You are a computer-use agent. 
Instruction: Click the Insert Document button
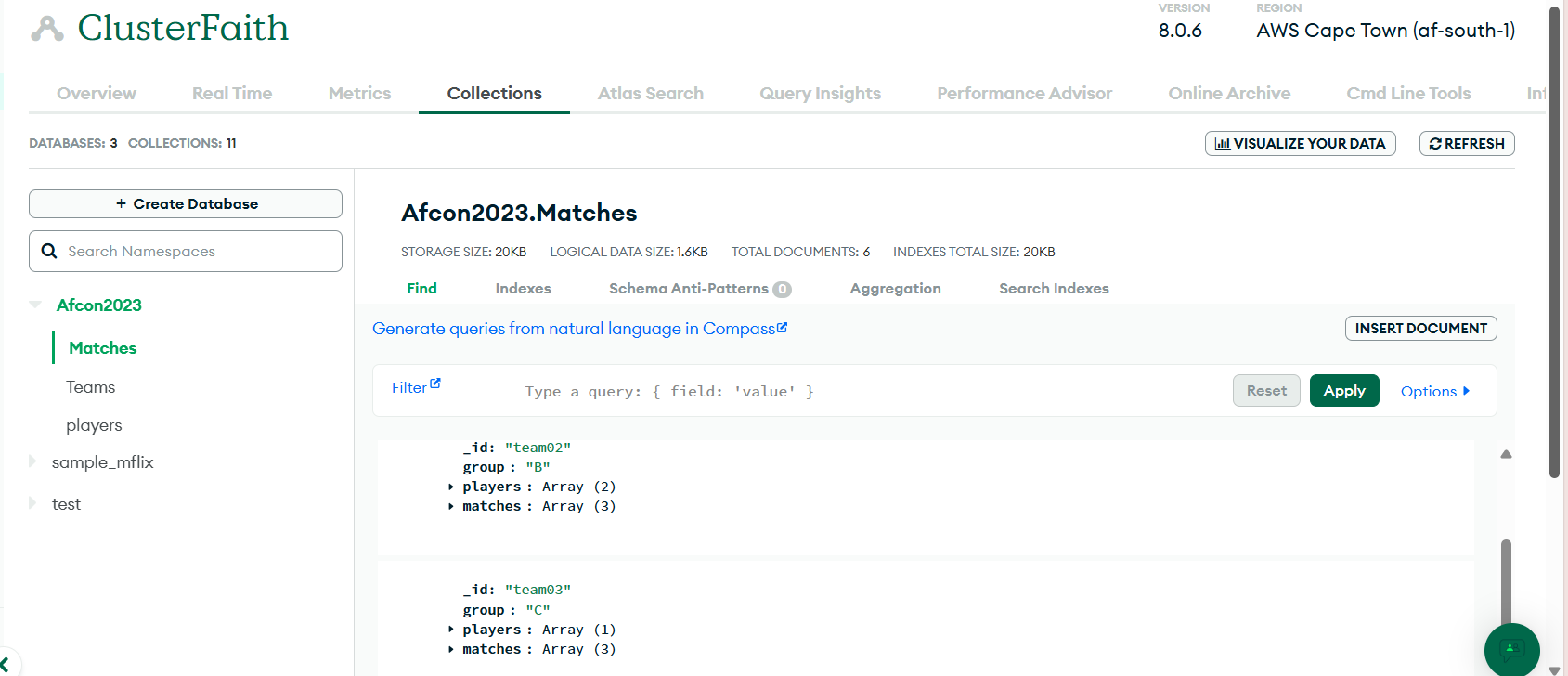pyautogui.click(x=1420, y=329)
